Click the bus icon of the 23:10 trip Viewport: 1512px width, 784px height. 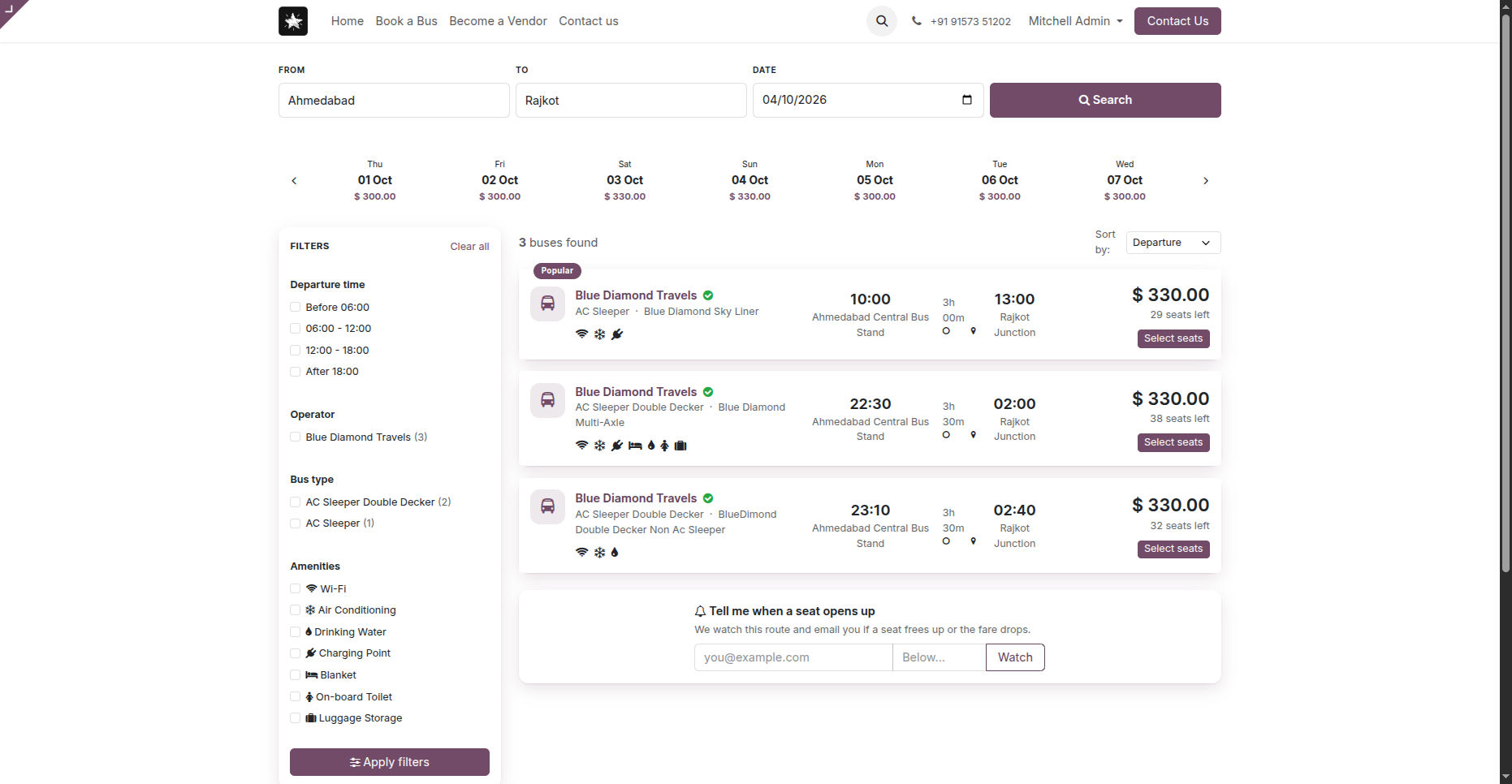pyautogui.click(x=548, y=506)
